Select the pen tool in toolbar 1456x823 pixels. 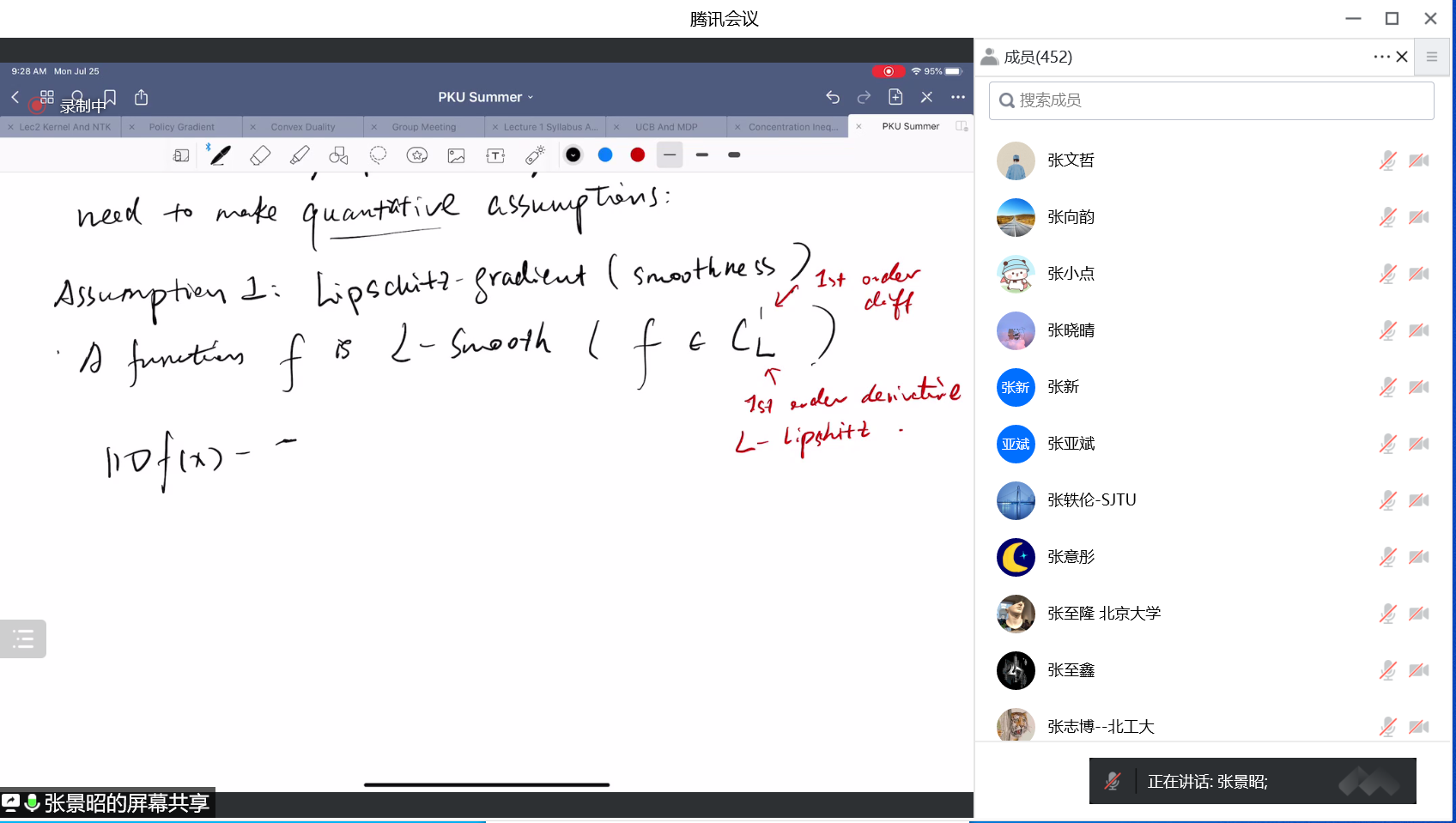point(221,155)
